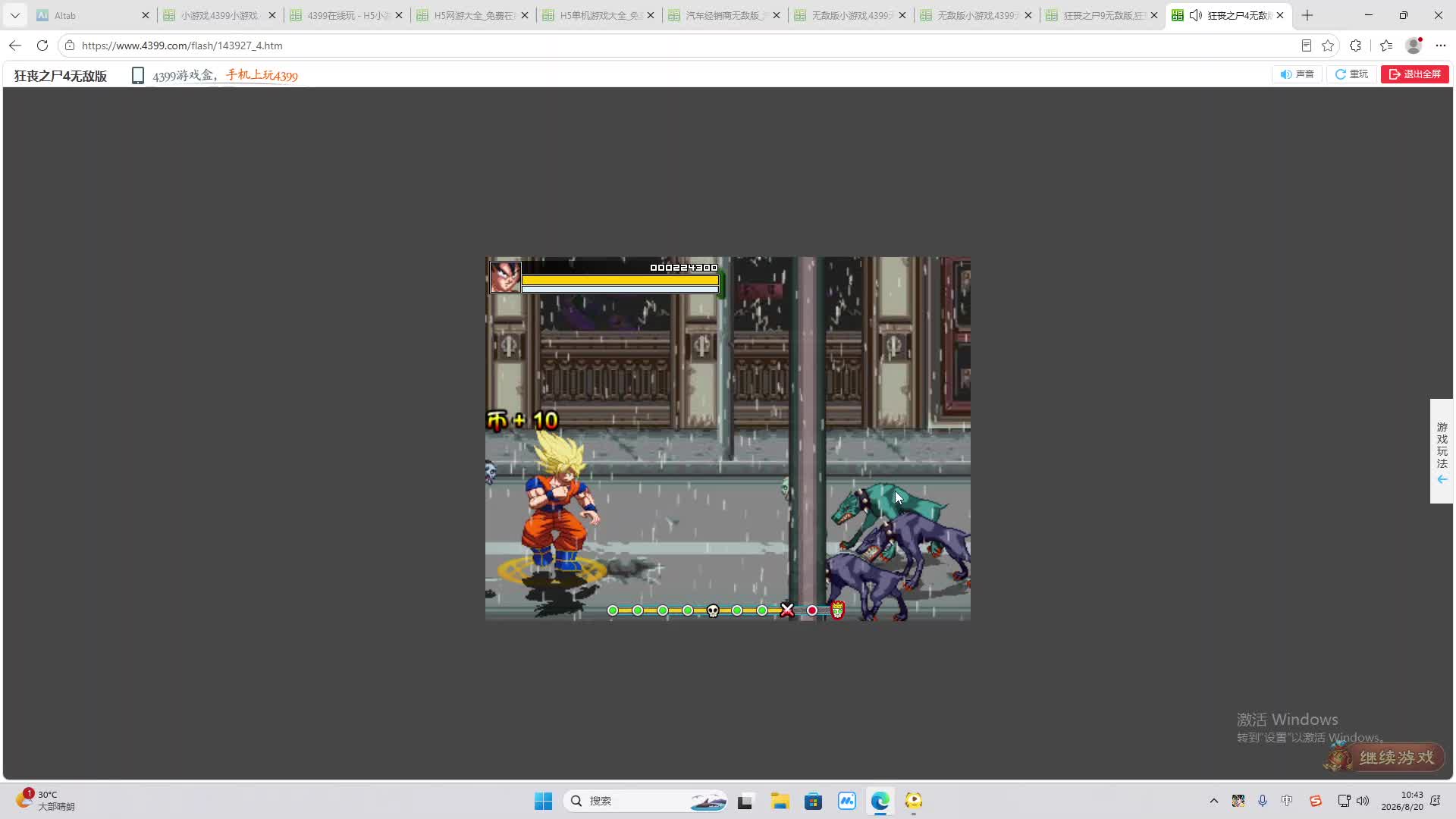Open the Windows Start menu
1456x819 pixels.
pyautogui.click(x=544, y=801)
